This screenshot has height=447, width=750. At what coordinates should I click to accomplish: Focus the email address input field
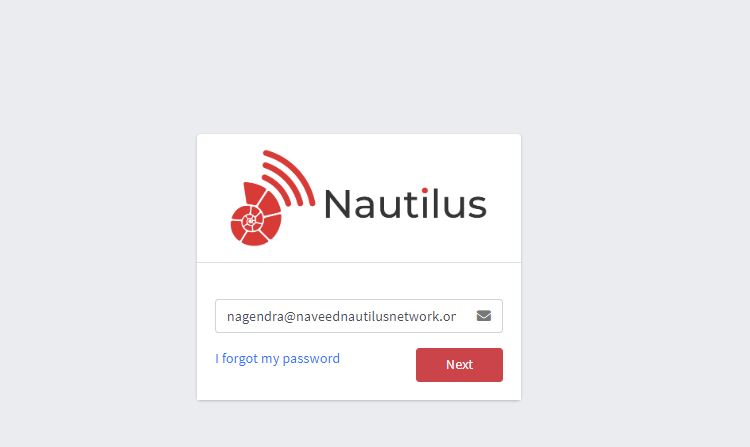(x=359, y=316)
